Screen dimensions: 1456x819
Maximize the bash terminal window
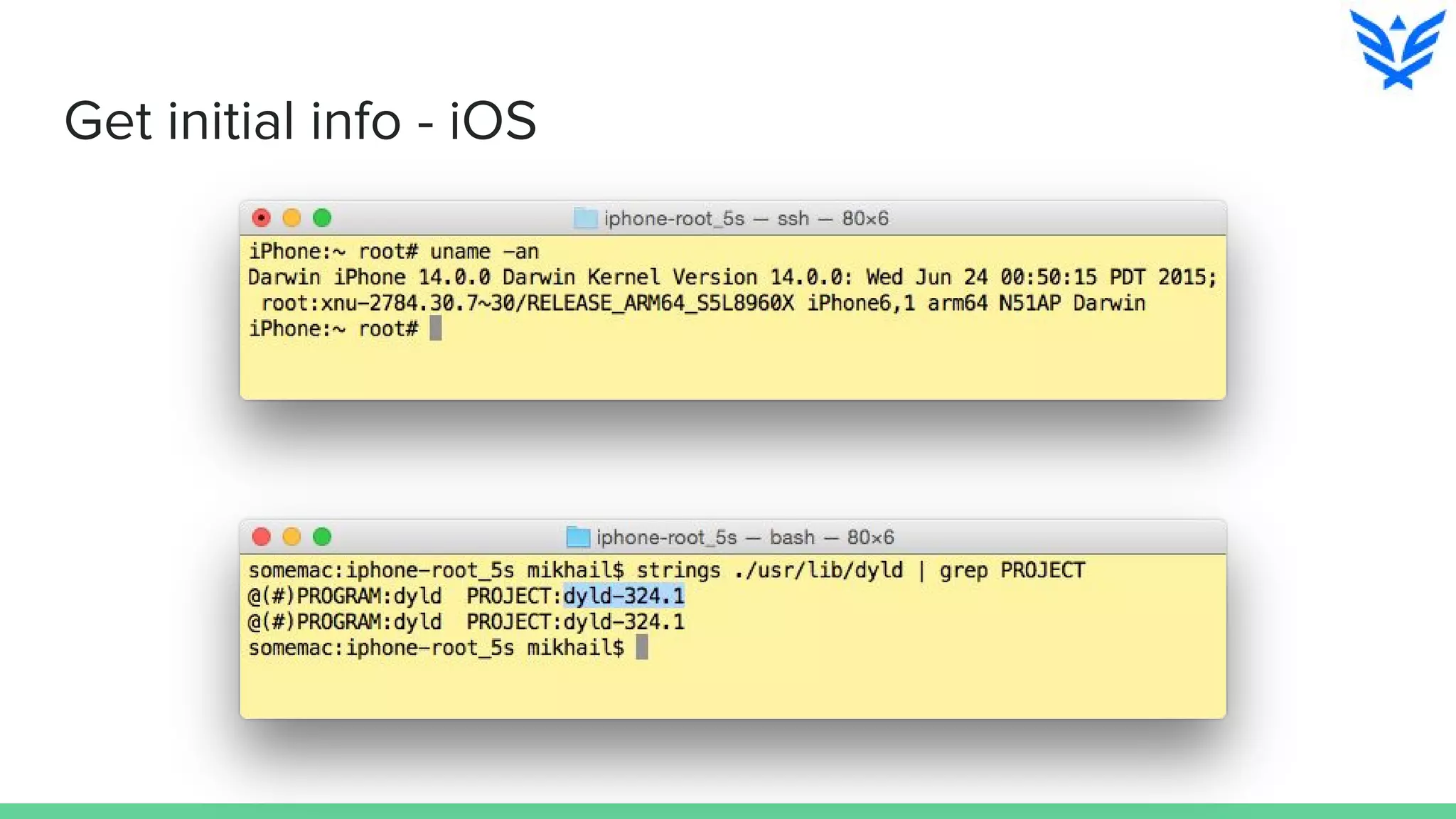tap(322, 537)
